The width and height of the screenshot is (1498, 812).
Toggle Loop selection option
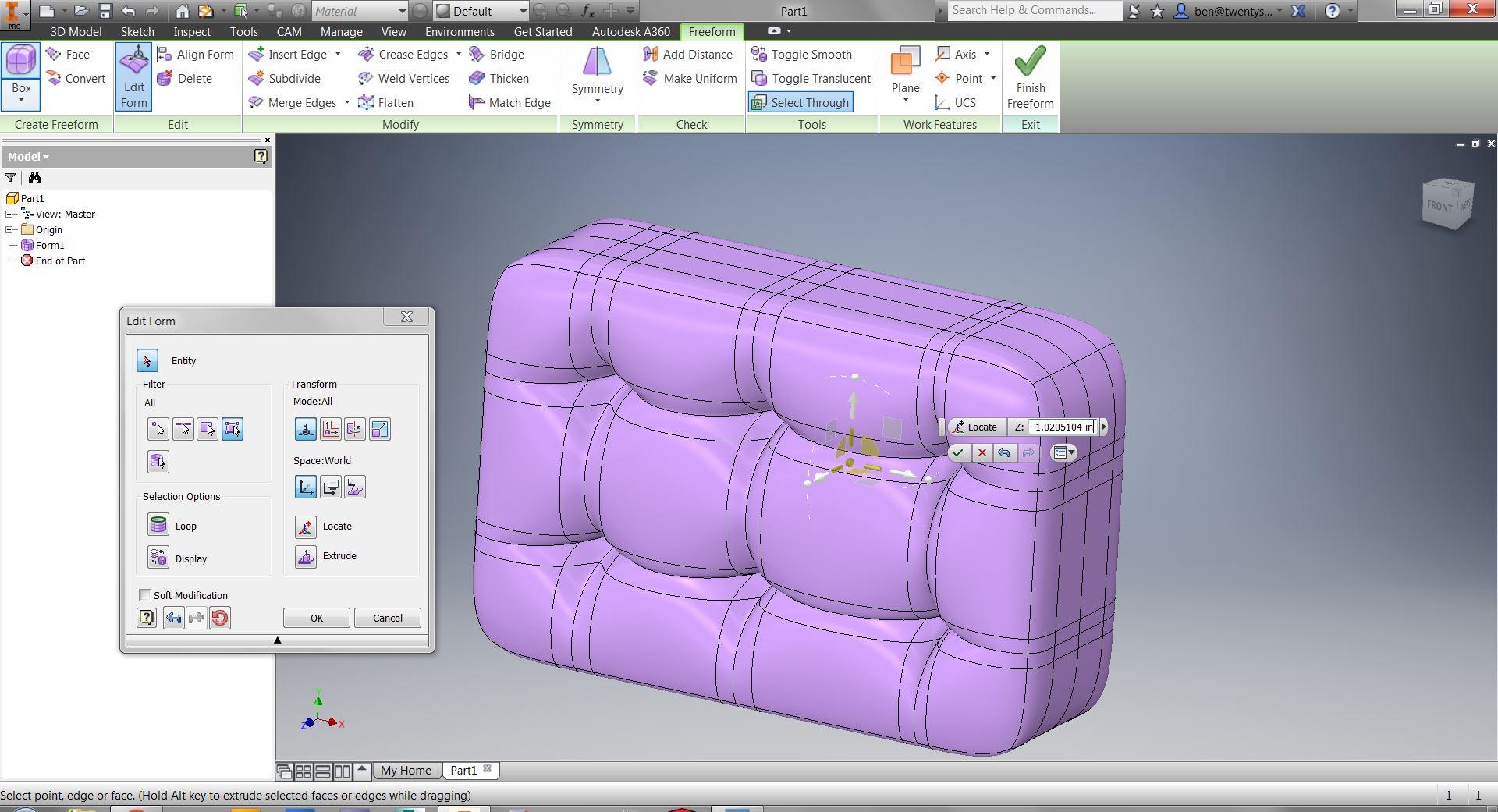pyautogui.click(x=158, y=525)
